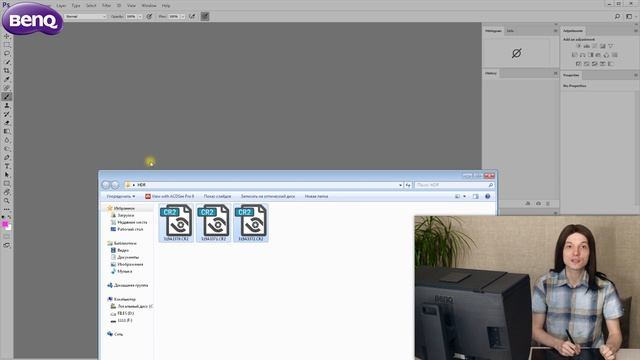Screen dimensions: 640x360
Task: Open the workspace switcher dropdown
Action: coord(631,16)
